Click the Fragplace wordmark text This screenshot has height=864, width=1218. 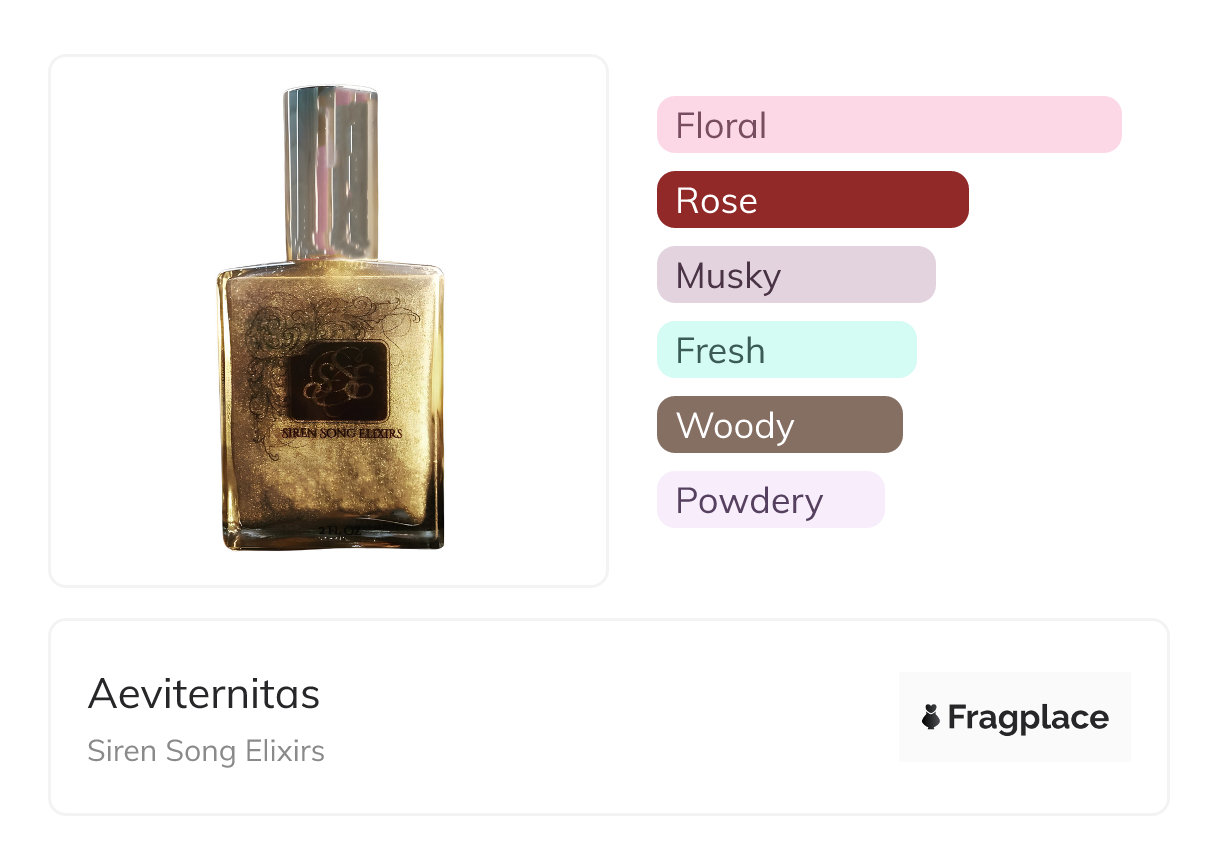click(x=1028, y=717)
